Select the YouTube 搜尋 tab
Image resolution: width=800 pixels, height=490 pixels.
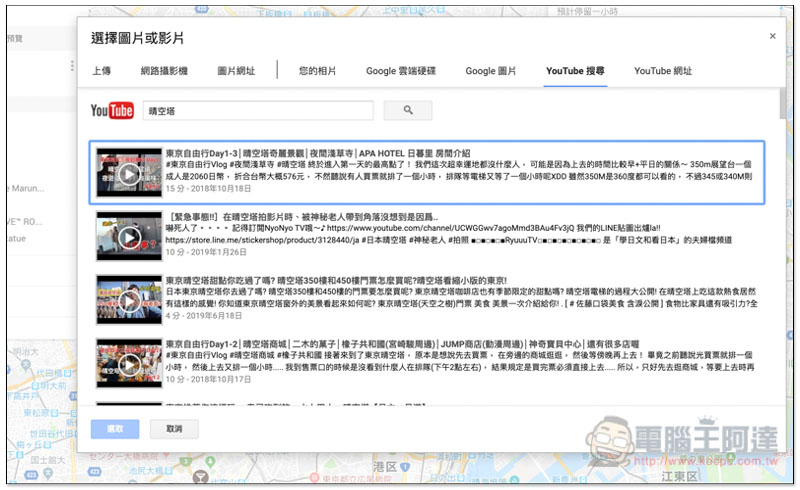pyautogui.click(x=575, y=71)
